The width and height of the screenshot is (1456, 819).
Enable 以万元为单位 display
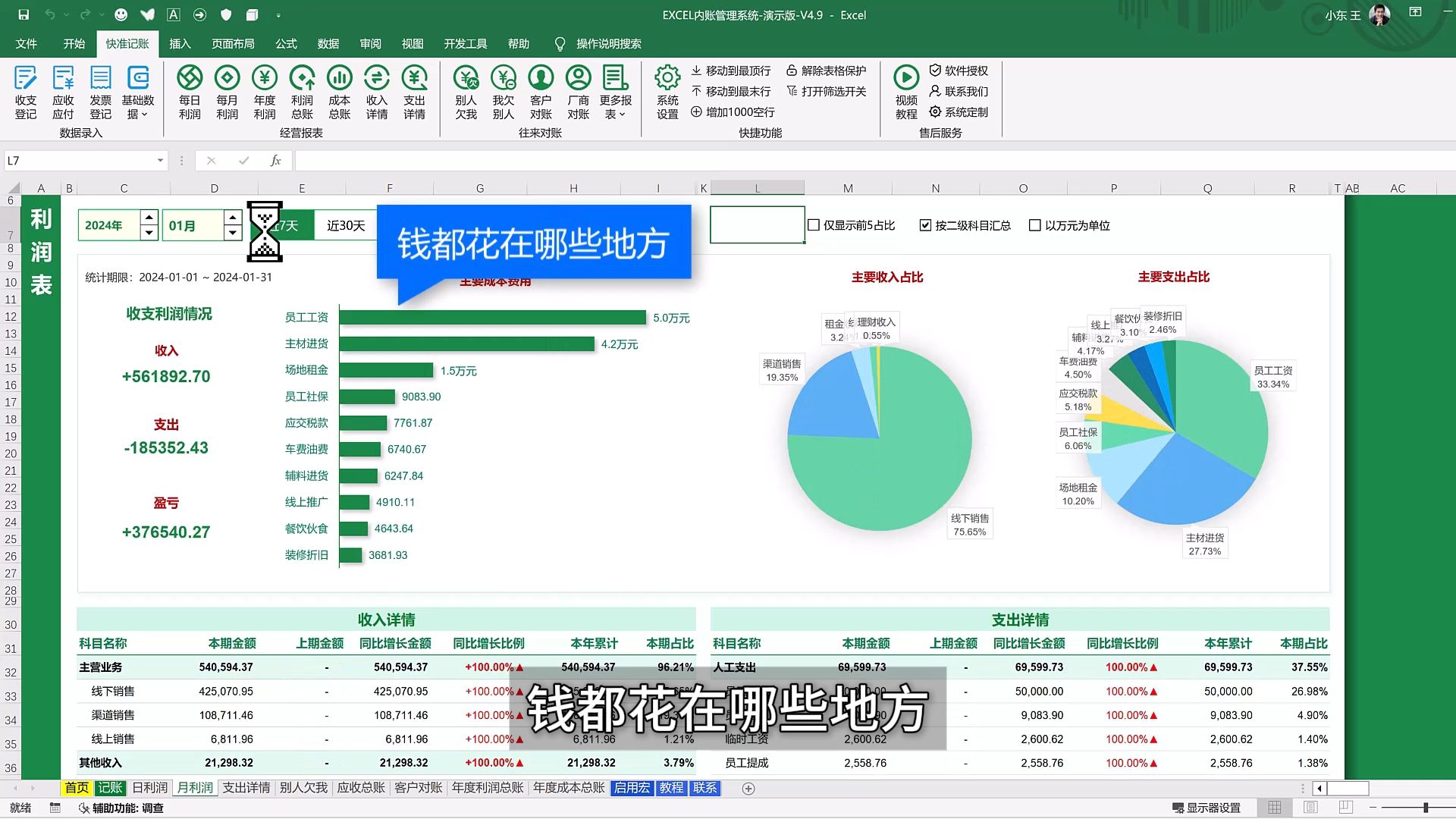tap(1034, 224)
